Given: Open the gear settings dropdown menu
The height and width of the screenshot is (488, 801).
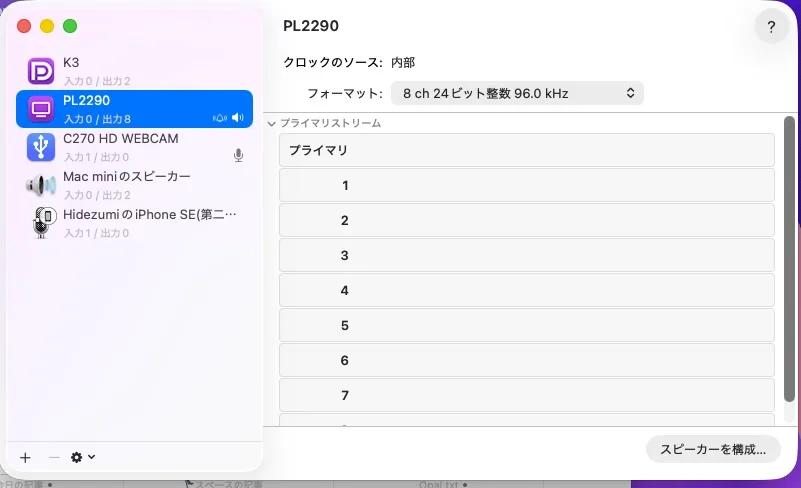Looking at the screenshot, I should 83,457.
